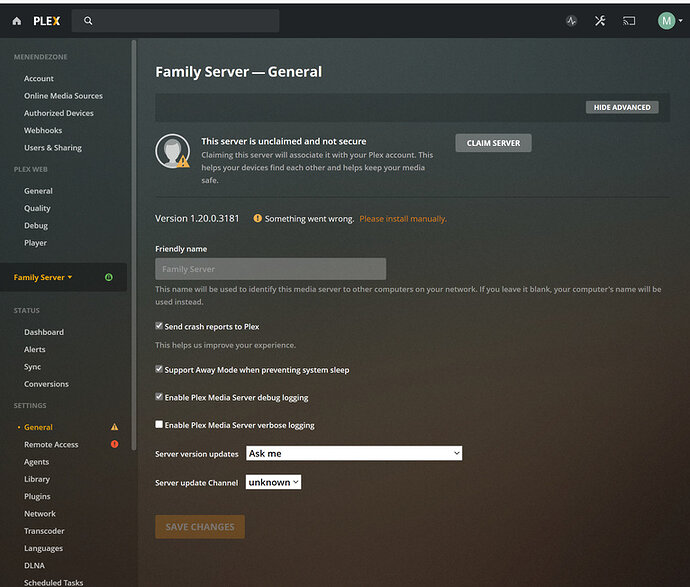Disable Plex Media Server debug logging checkbox
Image resolution: width=690 pixels, height=587 pixels.
tap(159, 396)
